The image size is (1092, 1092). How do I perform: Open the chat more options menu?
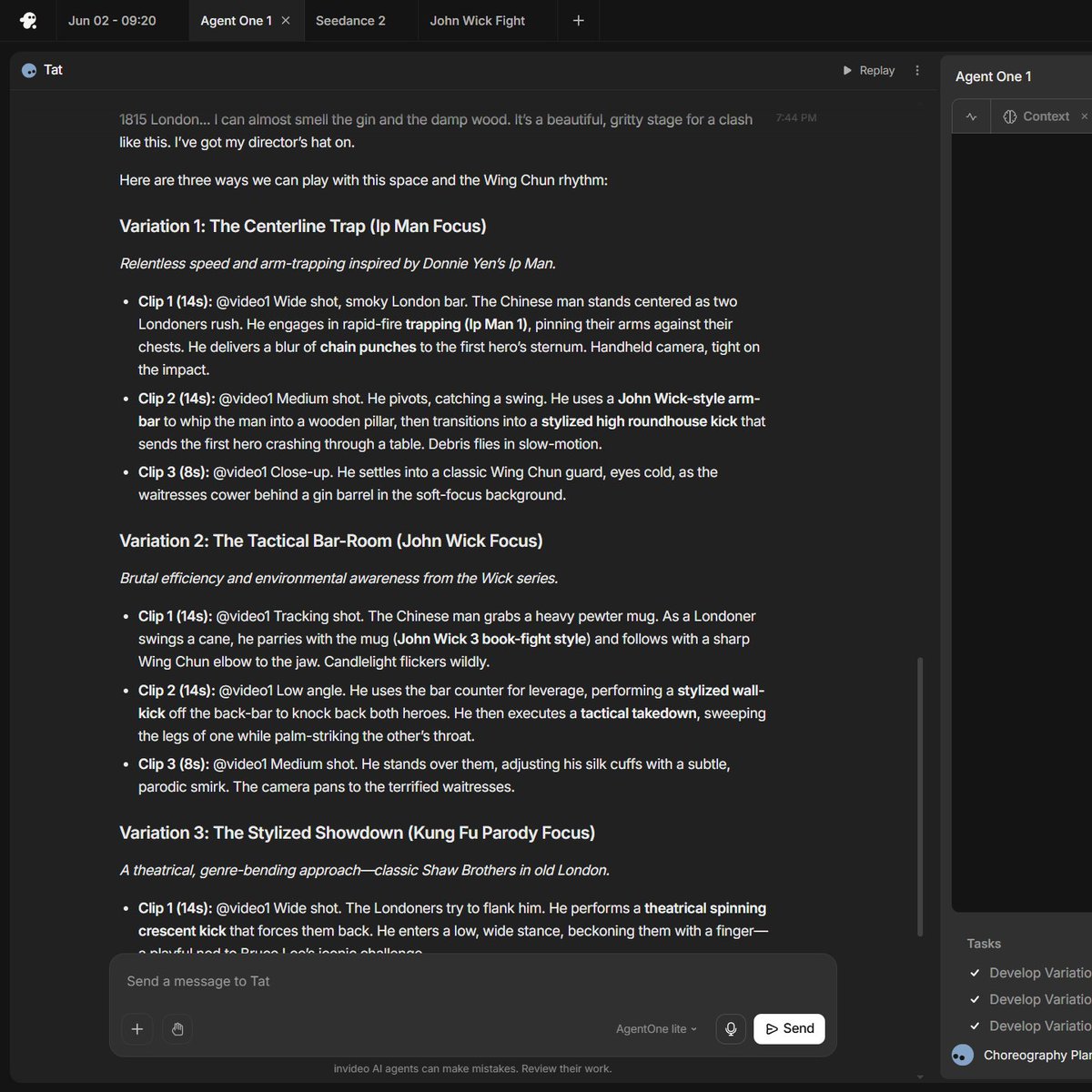coord(917,70)
